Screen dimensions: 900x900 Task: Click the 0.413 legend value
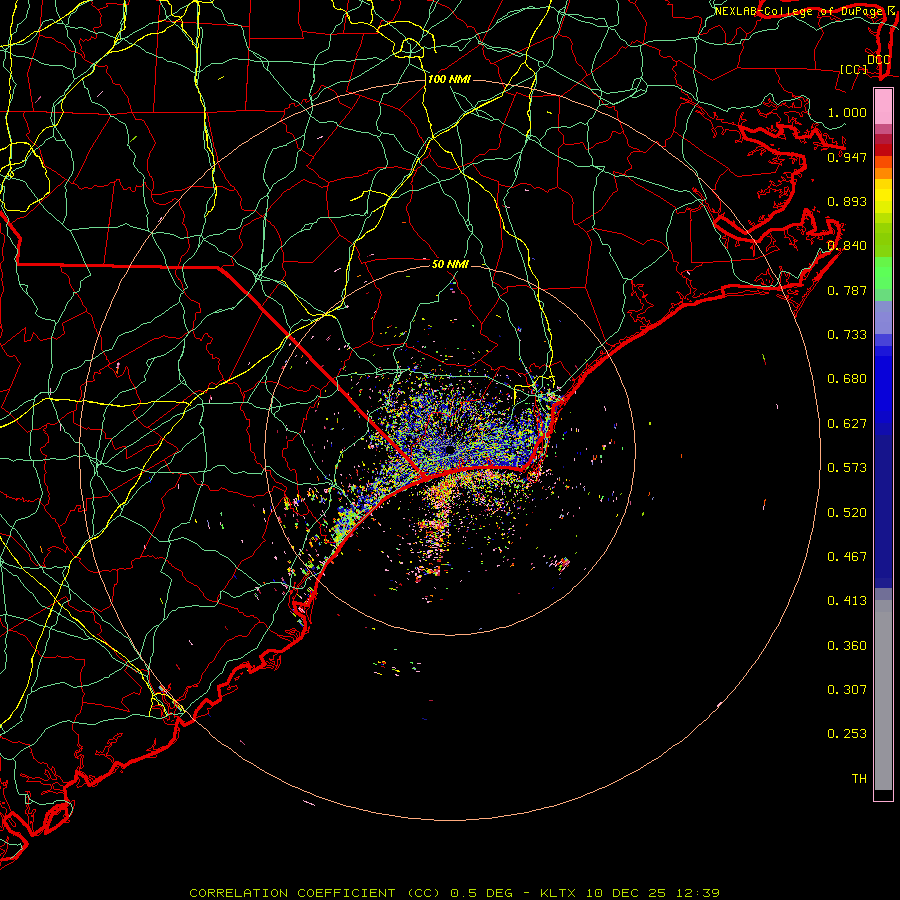[847, 601]
